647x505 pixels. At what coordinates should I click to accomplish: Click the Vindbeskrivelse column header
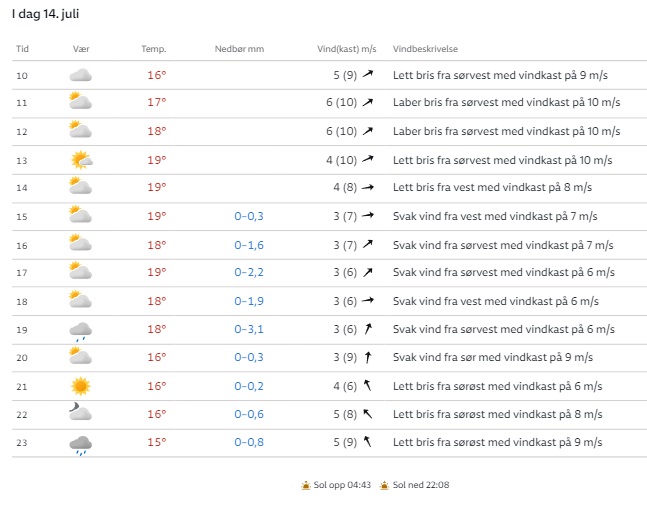point(425,49)
